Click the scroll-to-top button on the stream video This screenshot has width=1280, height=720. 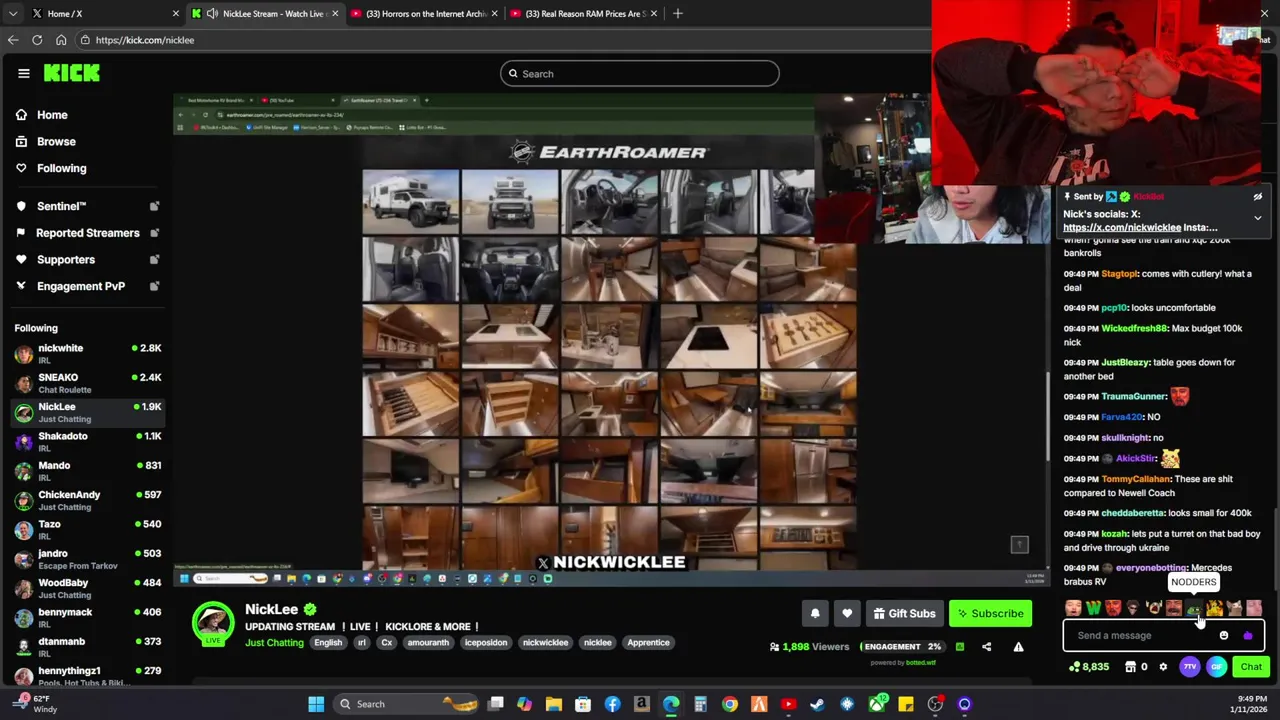(x=1019, y=545)
